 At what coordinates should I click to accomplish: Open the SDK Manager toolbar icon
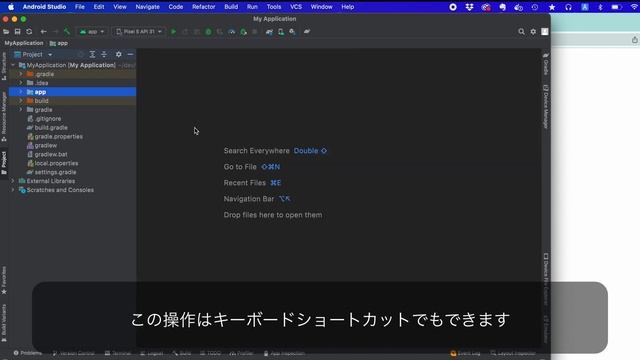(292, 31)
